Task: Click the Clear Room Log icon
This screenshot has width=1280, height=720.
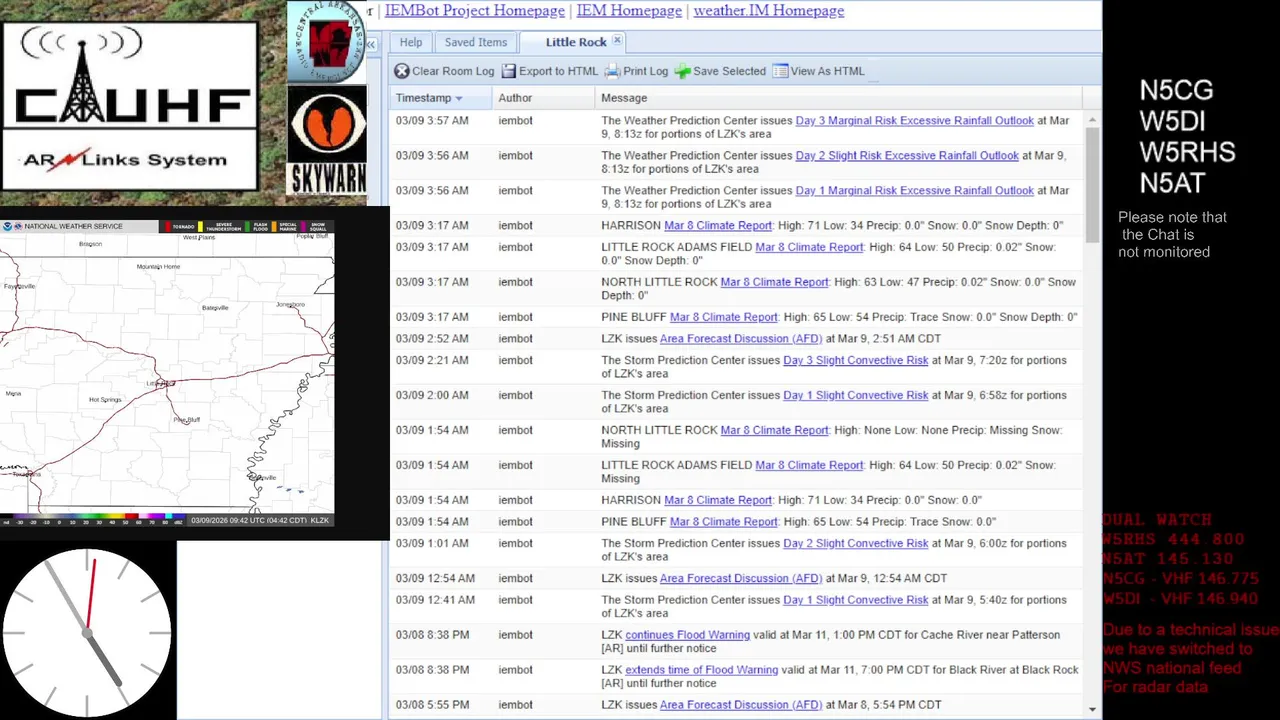Action: [x=401, y=71]
